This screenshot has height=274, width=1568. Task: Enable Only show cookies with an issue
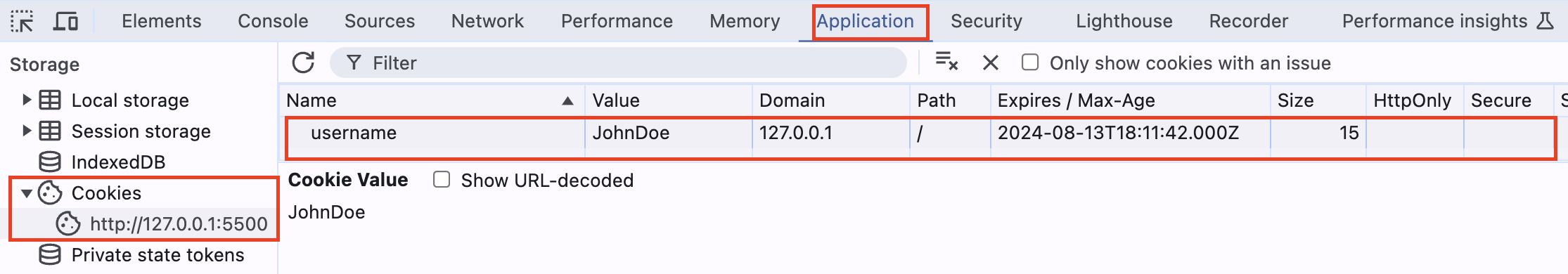pyautogui.click(x=1030, y=63)
